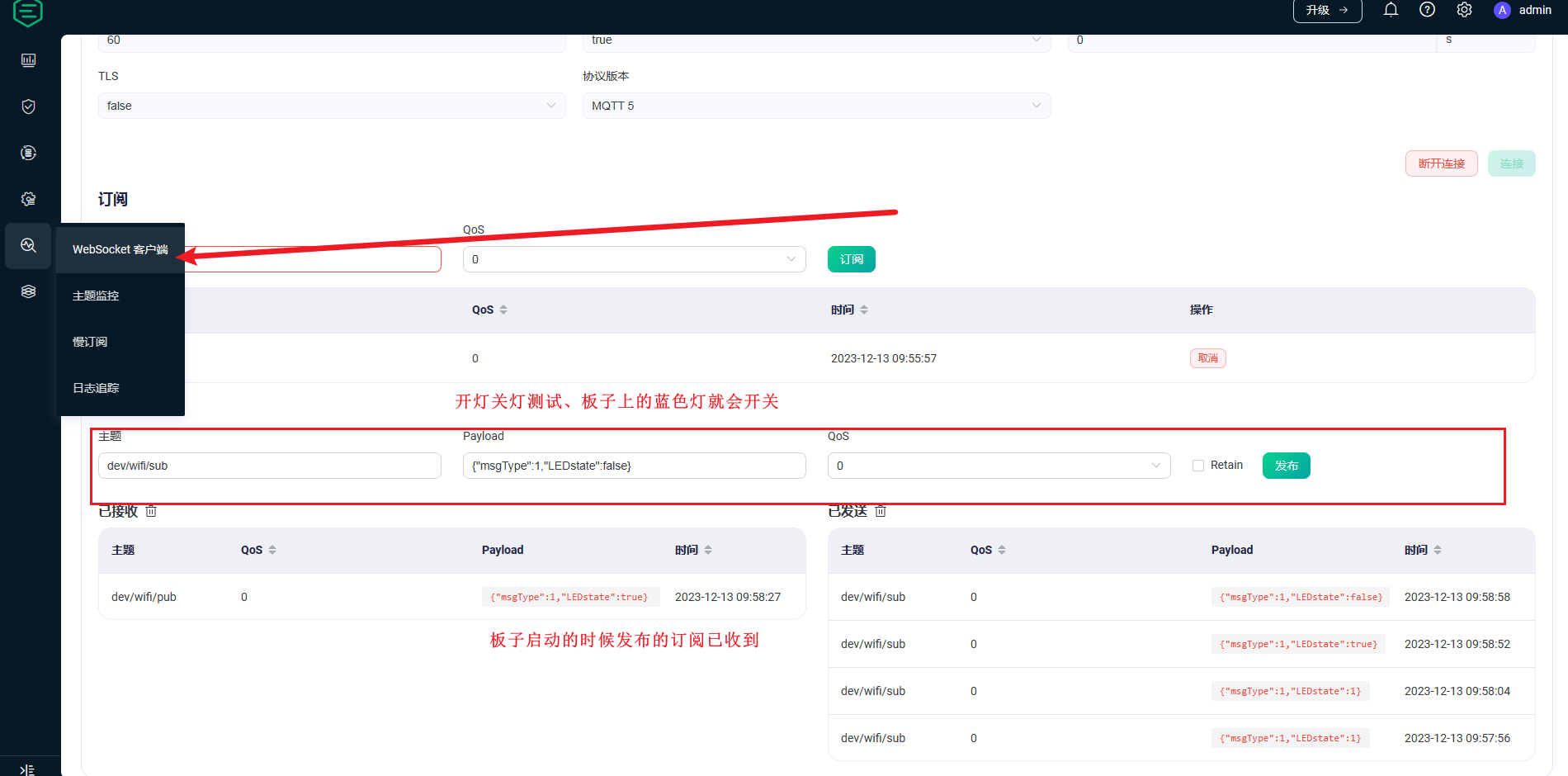Clear received messages with trash icon
1568x776 pixels.
[x=151, y=511]
